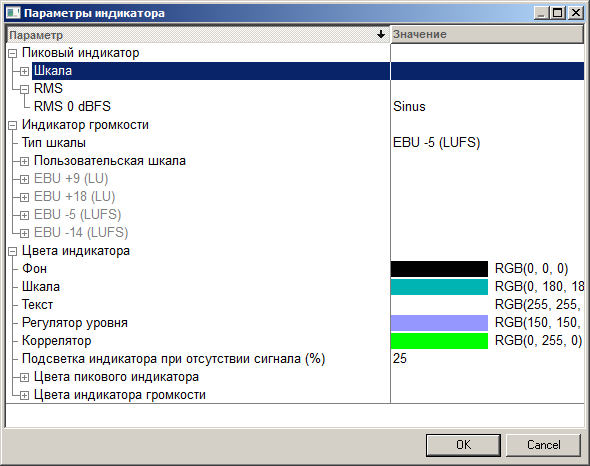Expand the Пользовательская шкала node
The image size is (590, 466).
(24, 161)
